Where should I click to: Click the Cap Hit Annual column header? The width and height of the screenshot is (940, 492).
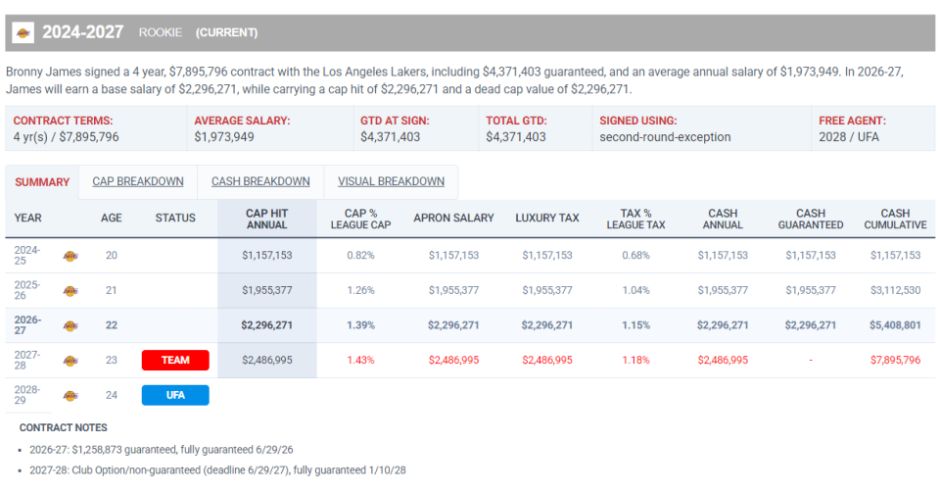267,219
